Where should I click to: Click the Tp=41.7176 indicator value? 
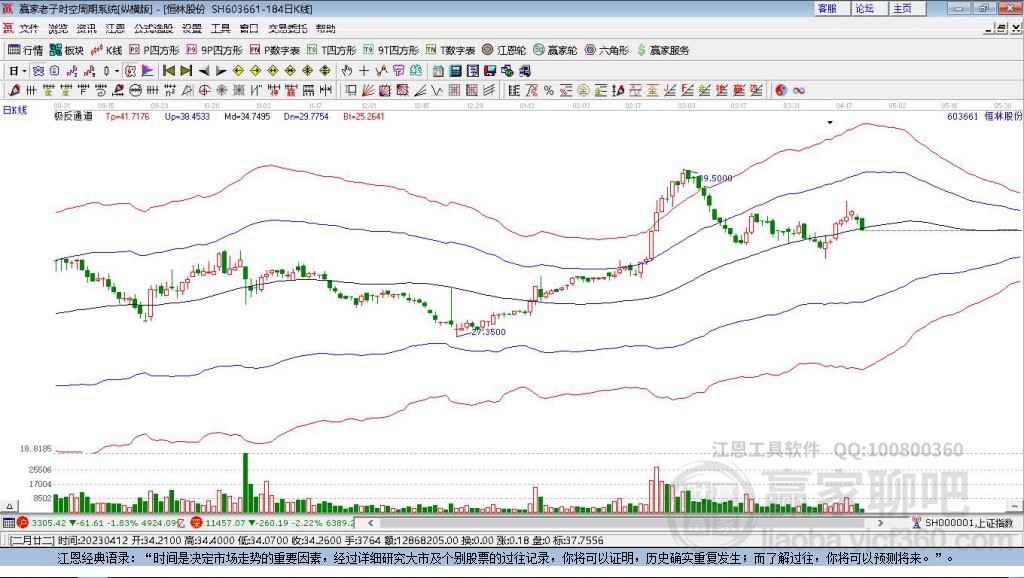127,116
